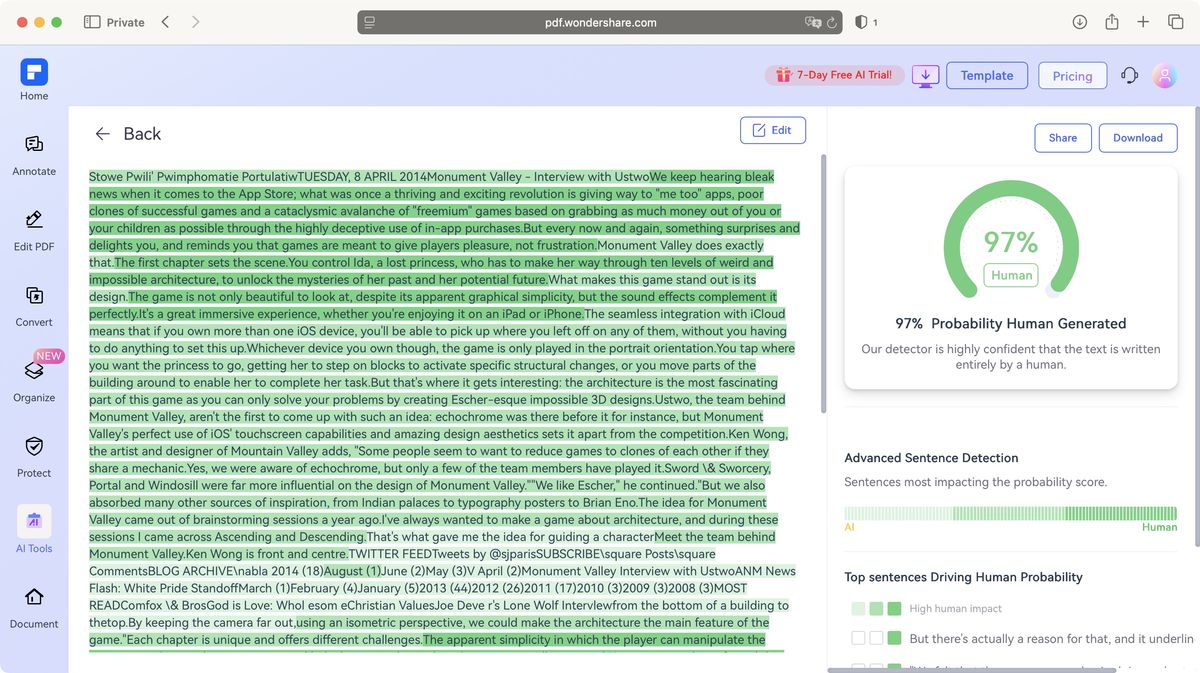Open the Template page
Viewport: 1200px width, 673px height.
click(987, 75)
